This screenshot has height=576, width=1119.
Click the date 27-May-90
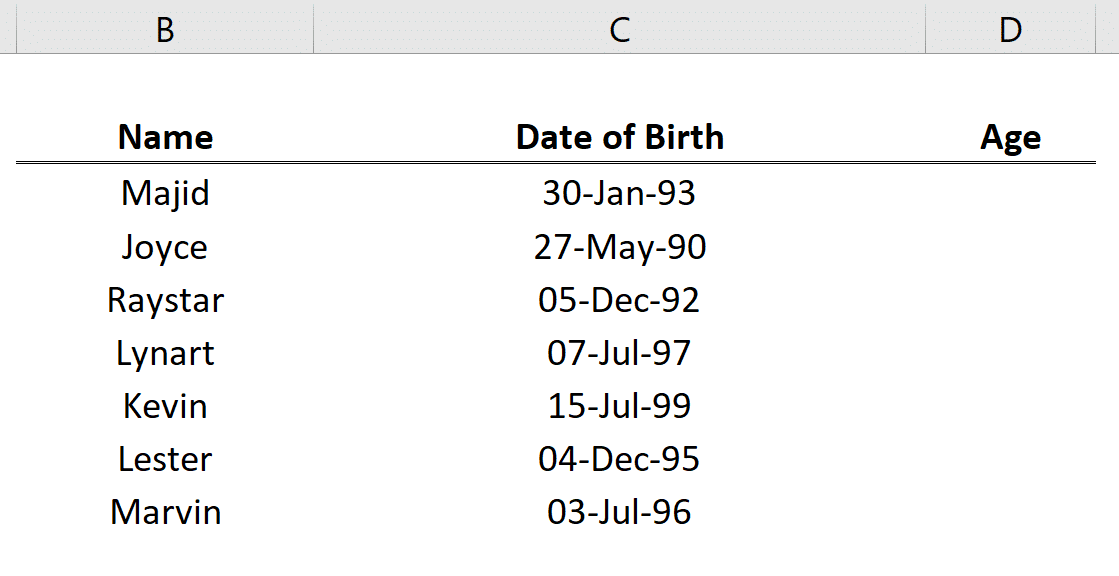619,246
